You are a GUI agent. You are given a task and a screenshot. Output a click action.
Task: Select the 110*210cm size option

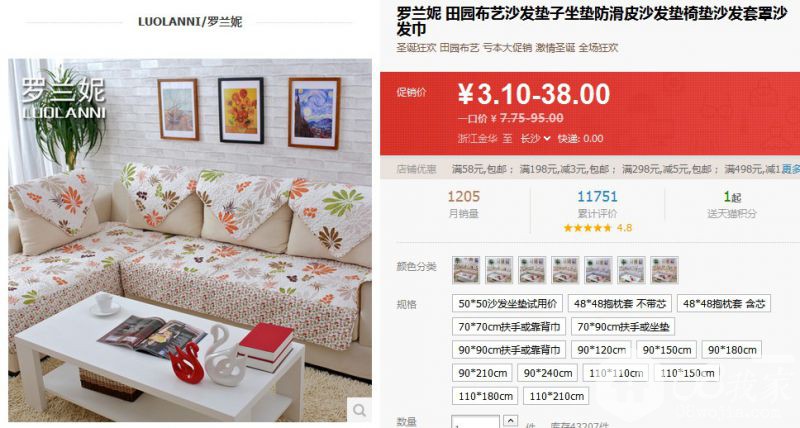(x=556, y=396)
